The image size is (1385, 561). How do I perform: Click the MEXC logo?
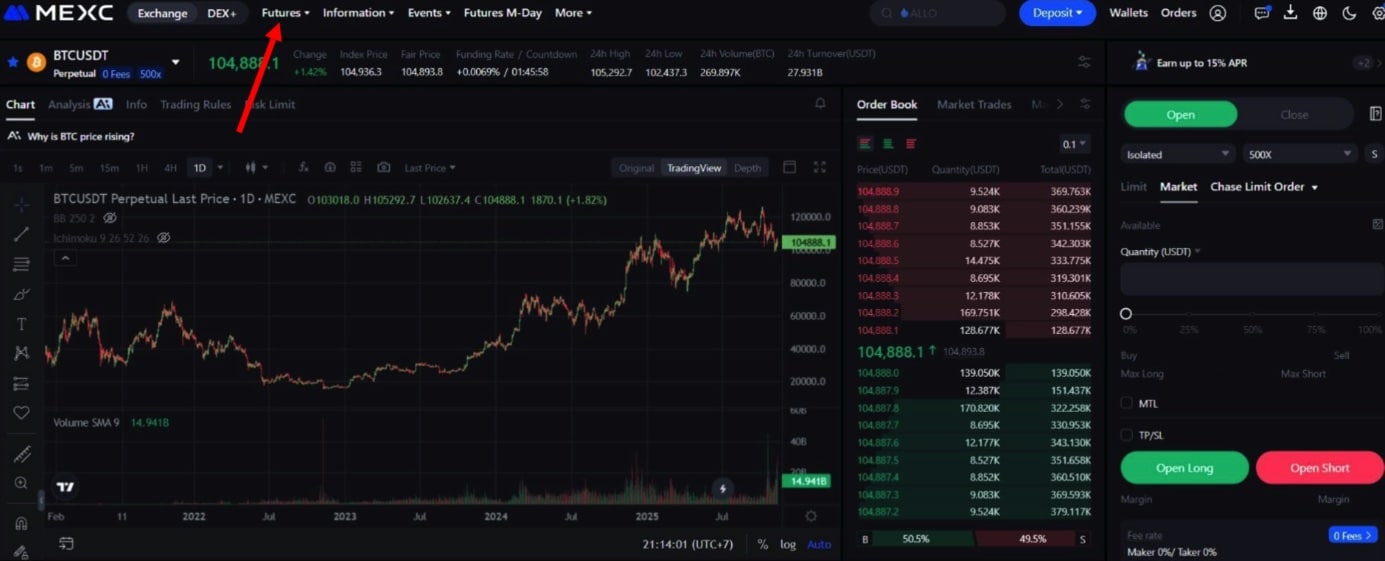(x=59, y=13)
